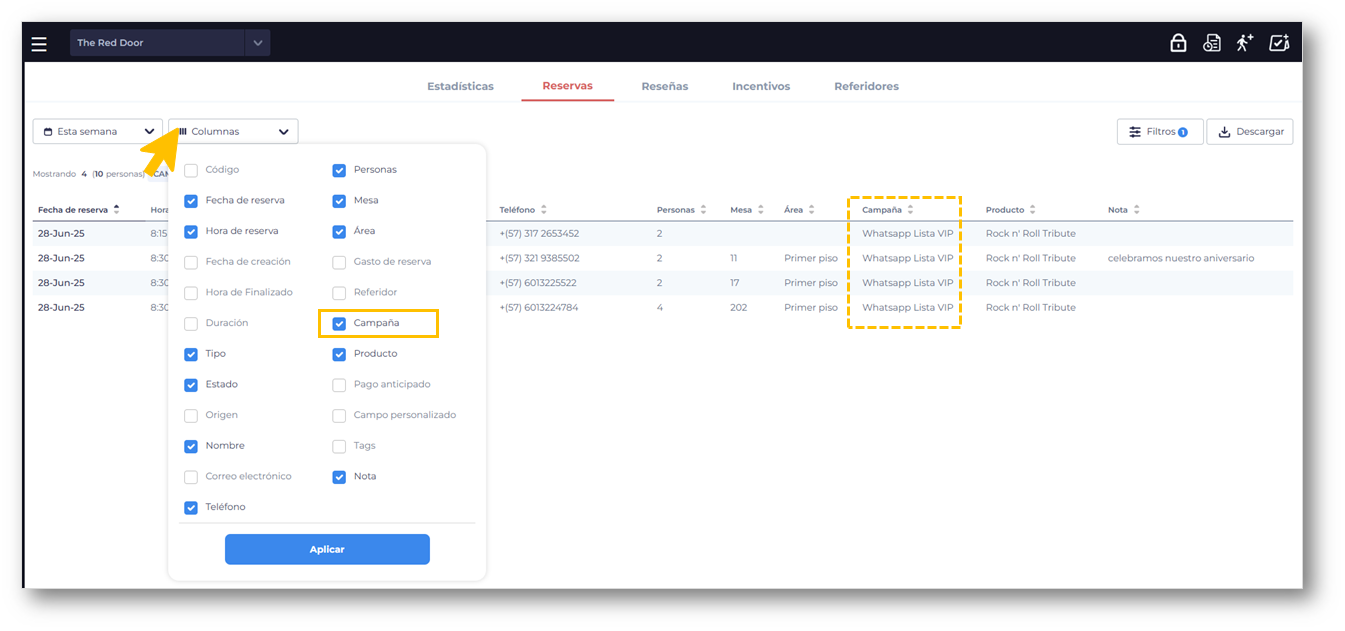Viewport: 1345px width, 631px height.
Task: Open the Referidores tab
Action: click(x=866, y=87)
